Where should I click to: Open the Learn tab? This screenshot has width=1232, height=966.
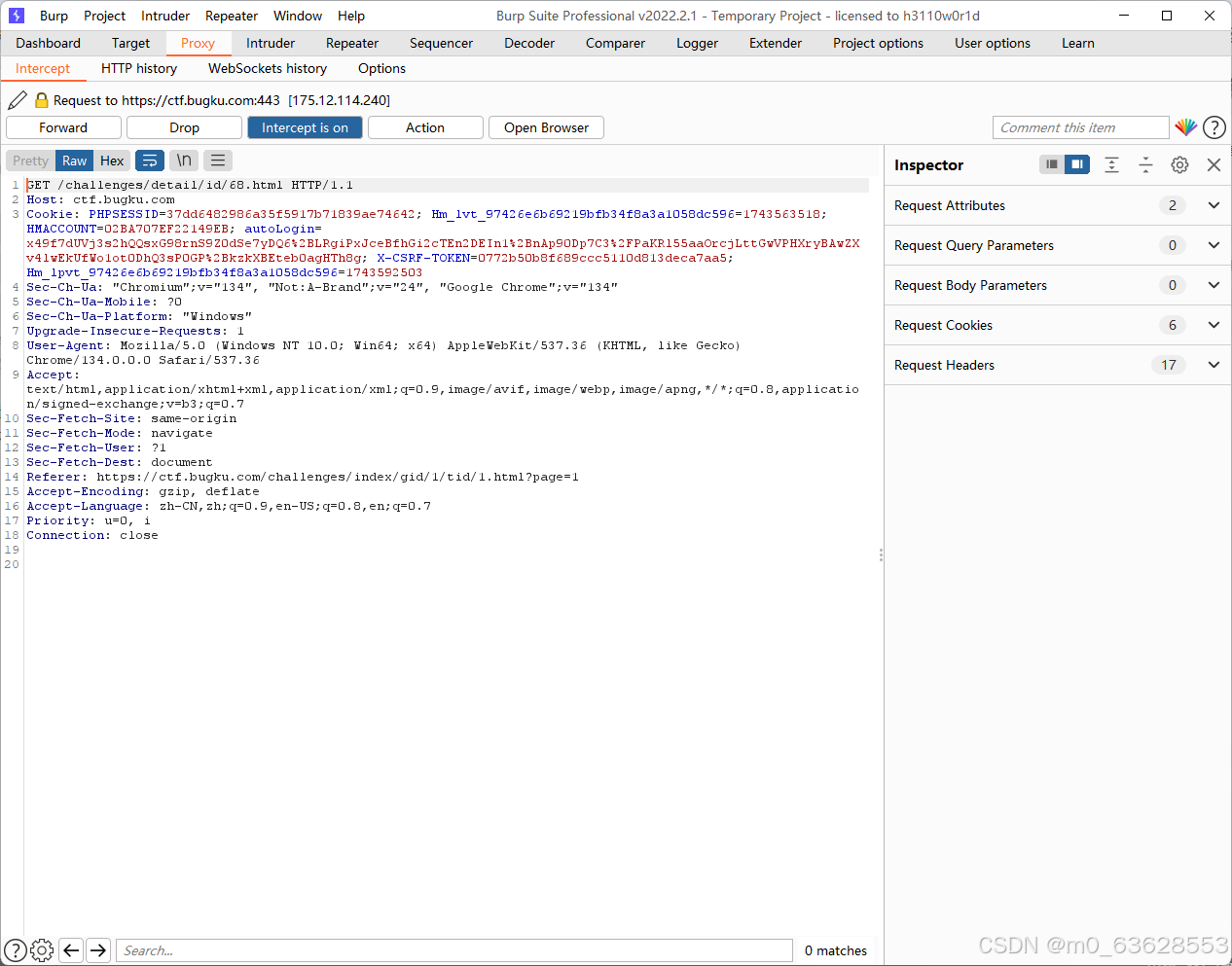1078,43
